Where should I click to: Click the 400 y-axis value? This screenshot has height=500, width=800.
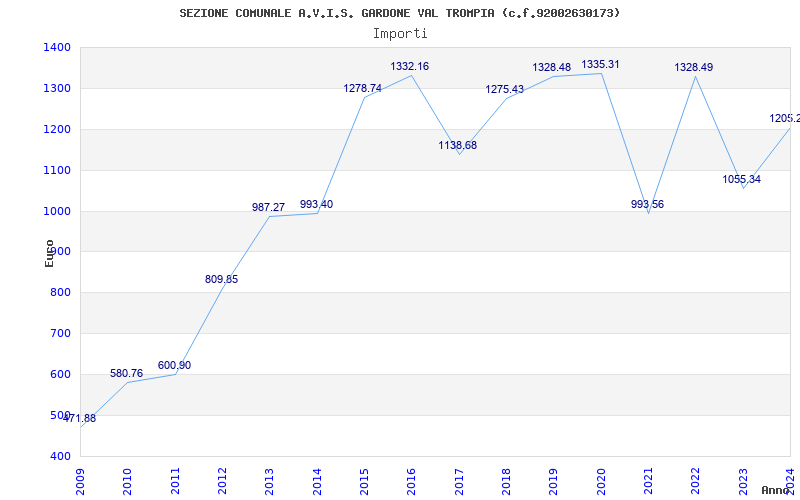point(60,456)
